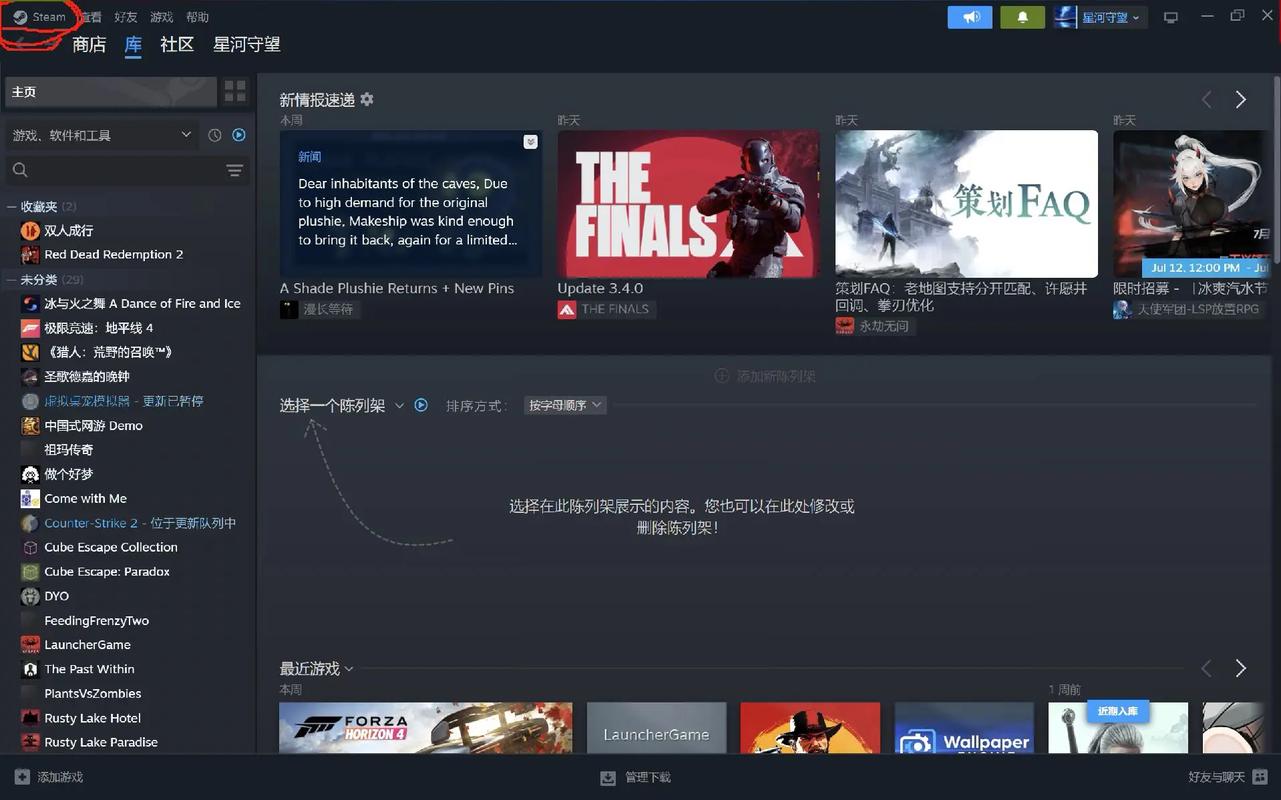Open the THE FINALS Update 3.4.0 news thumbnail
The image size is (1281, 800).
pos(687,204)
